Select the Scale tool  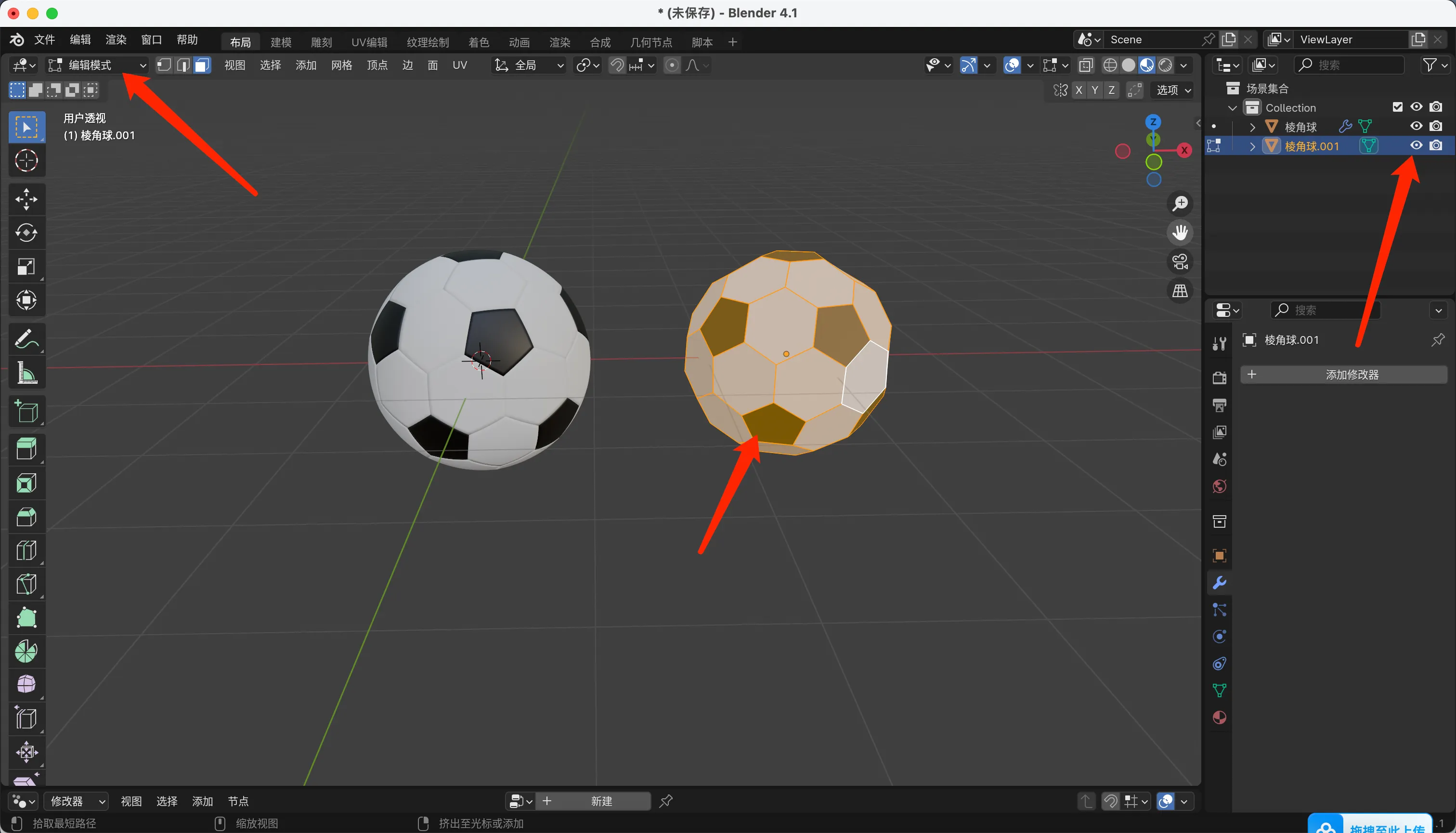click(x=26, y=267)
